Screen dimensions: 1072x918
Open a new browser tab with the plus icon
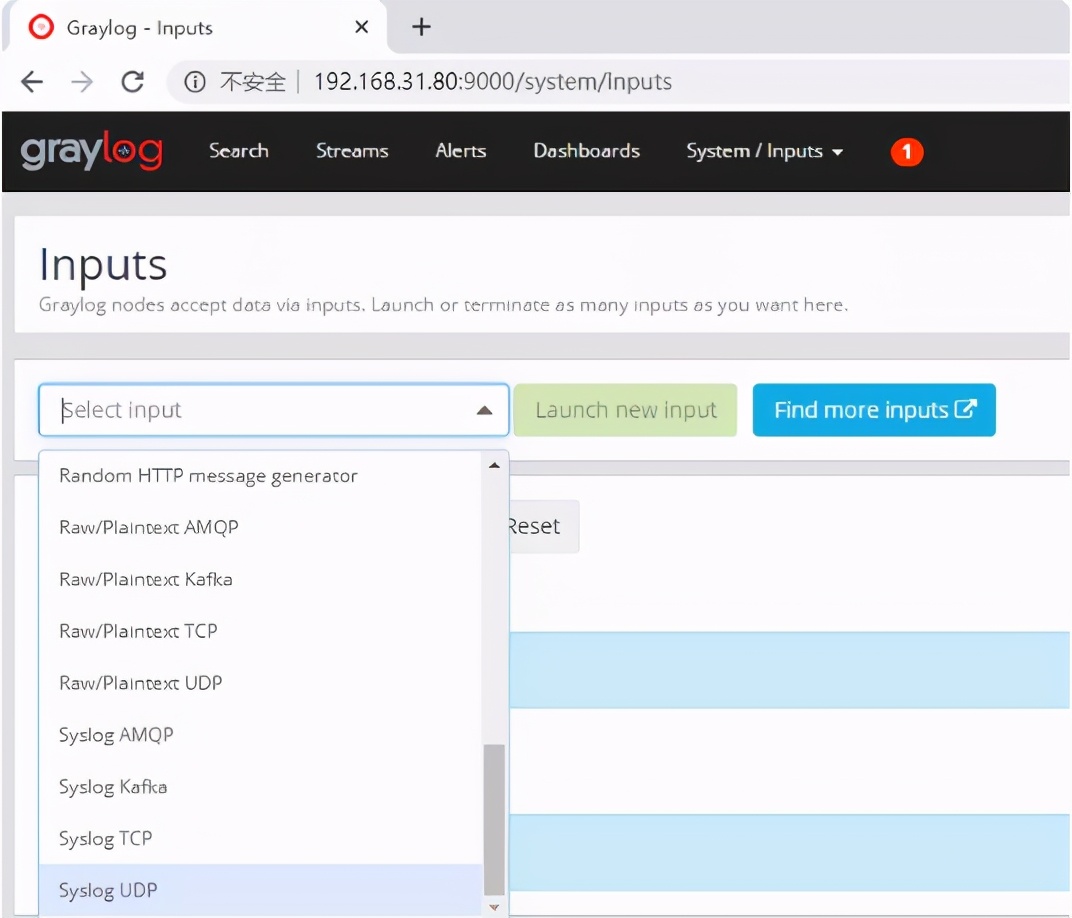click(x=421, y=27)
